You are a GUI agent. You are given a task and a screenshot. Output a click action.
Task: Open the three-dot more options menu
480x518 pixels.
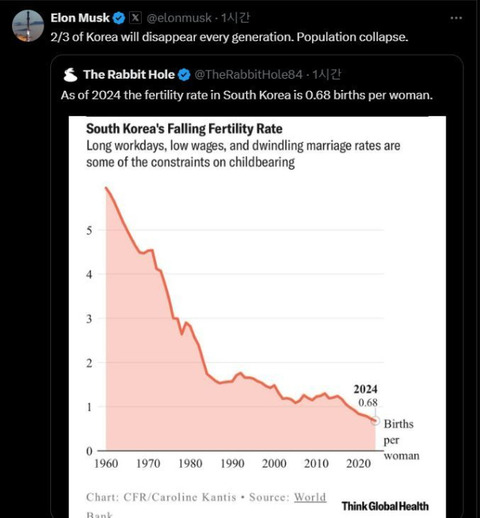coord(456,18)
